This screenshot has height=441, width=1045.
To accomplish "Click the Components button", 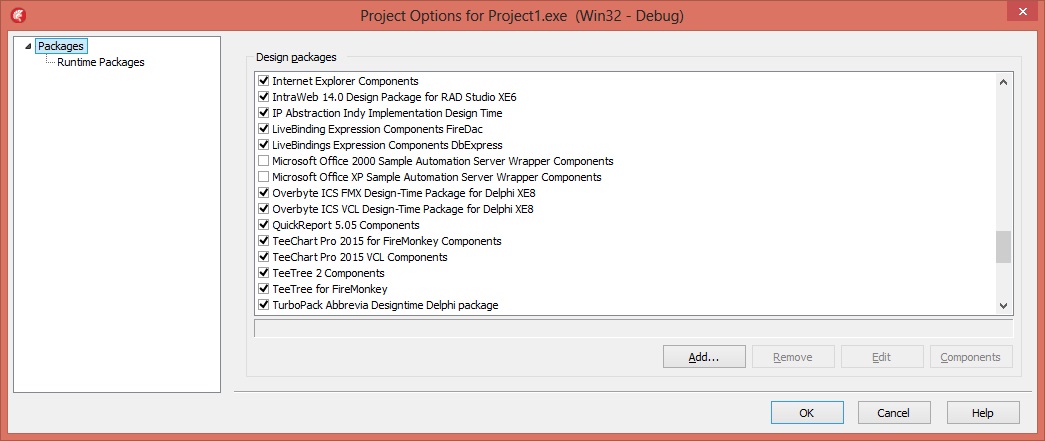I will click(x=970, y=356).
